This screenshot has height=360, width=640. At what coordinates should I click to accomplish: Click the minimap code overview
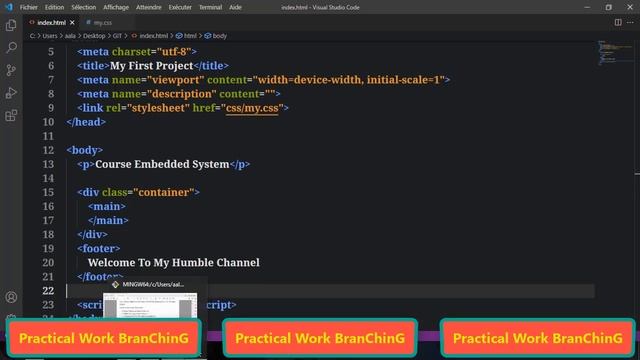(616, 53)
